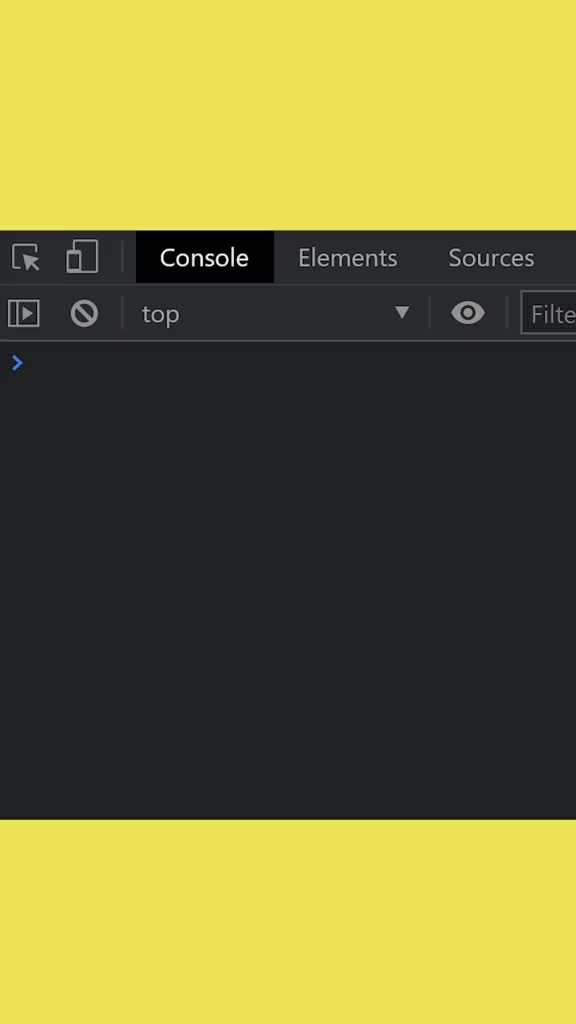The width and height of the screenshot is (576, 1024).
Task: Select the Console tab
Action: pos(204,257)
